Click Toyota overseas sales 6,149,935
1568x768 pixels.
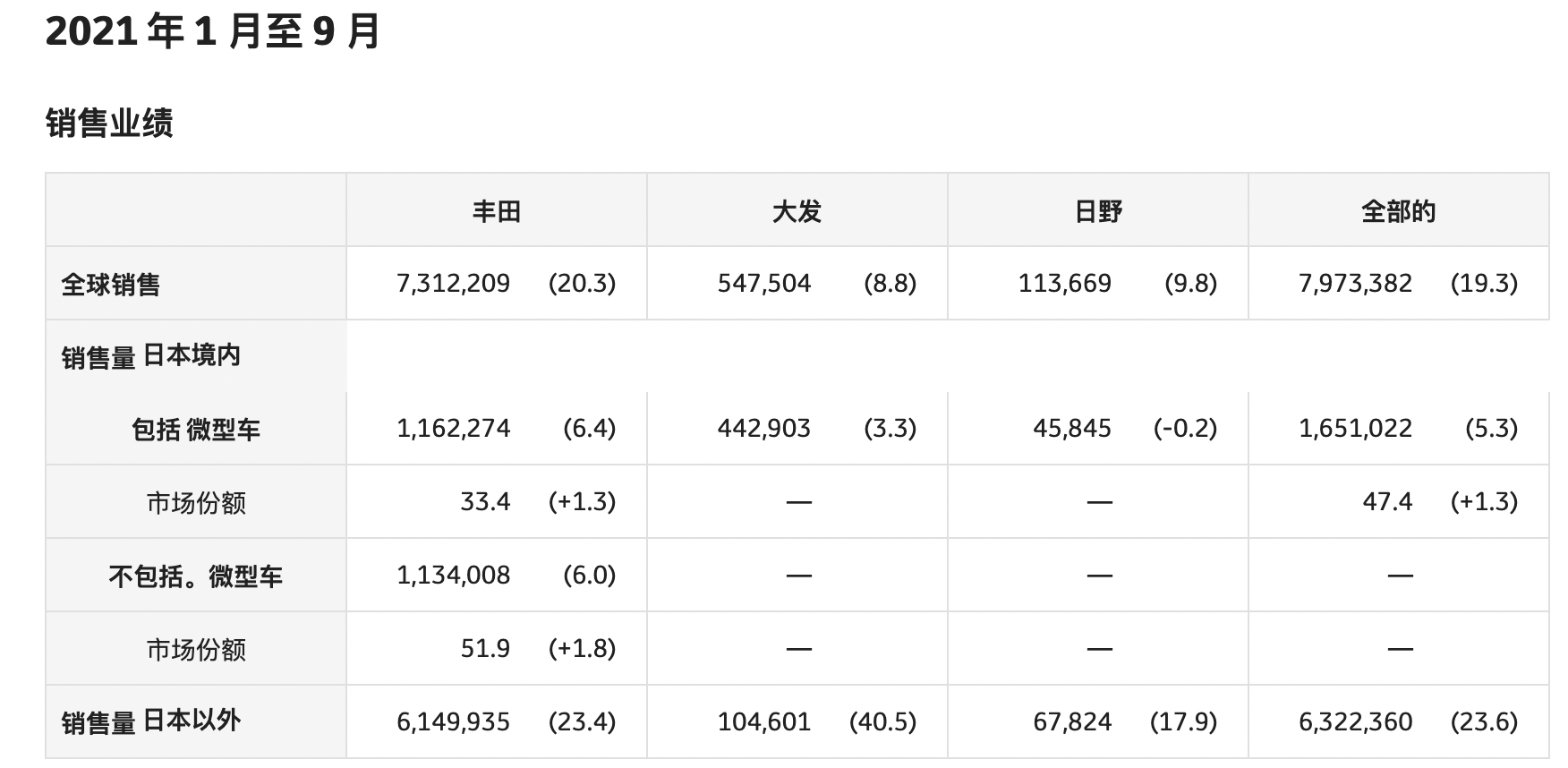(454, 721)
